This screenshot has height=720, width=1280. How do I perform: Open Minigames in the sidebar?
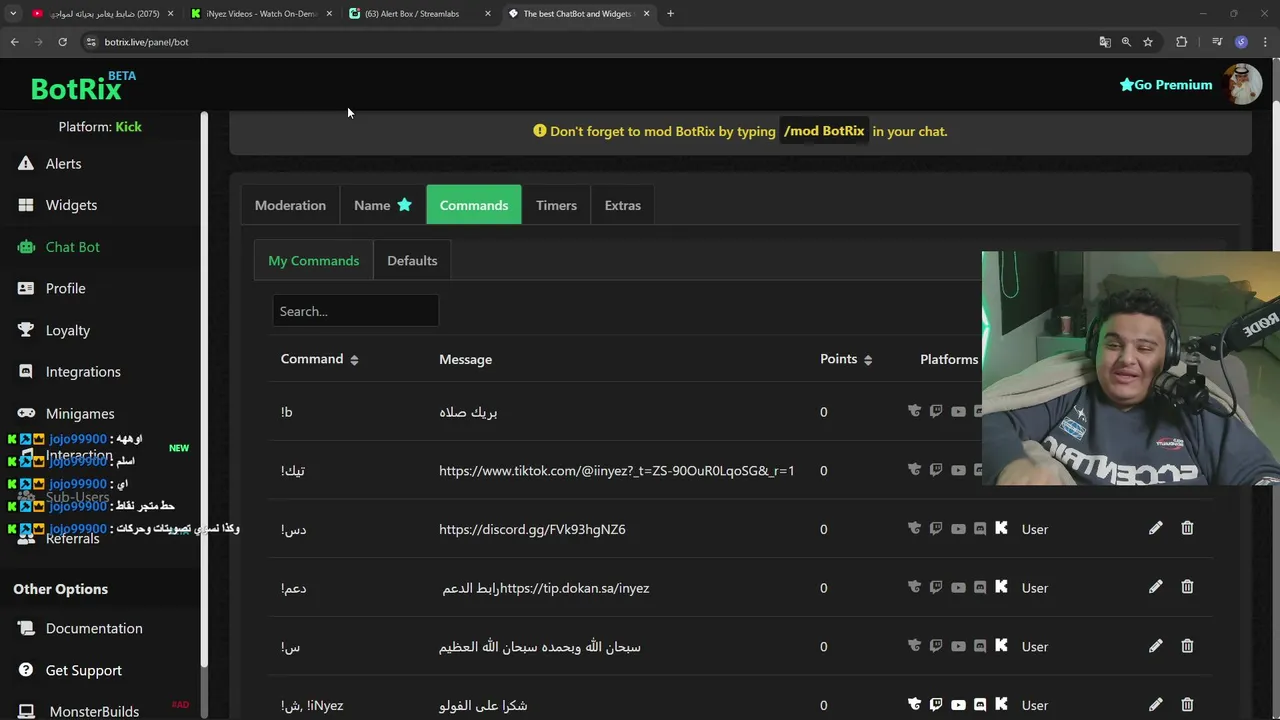tap(80, 414)
